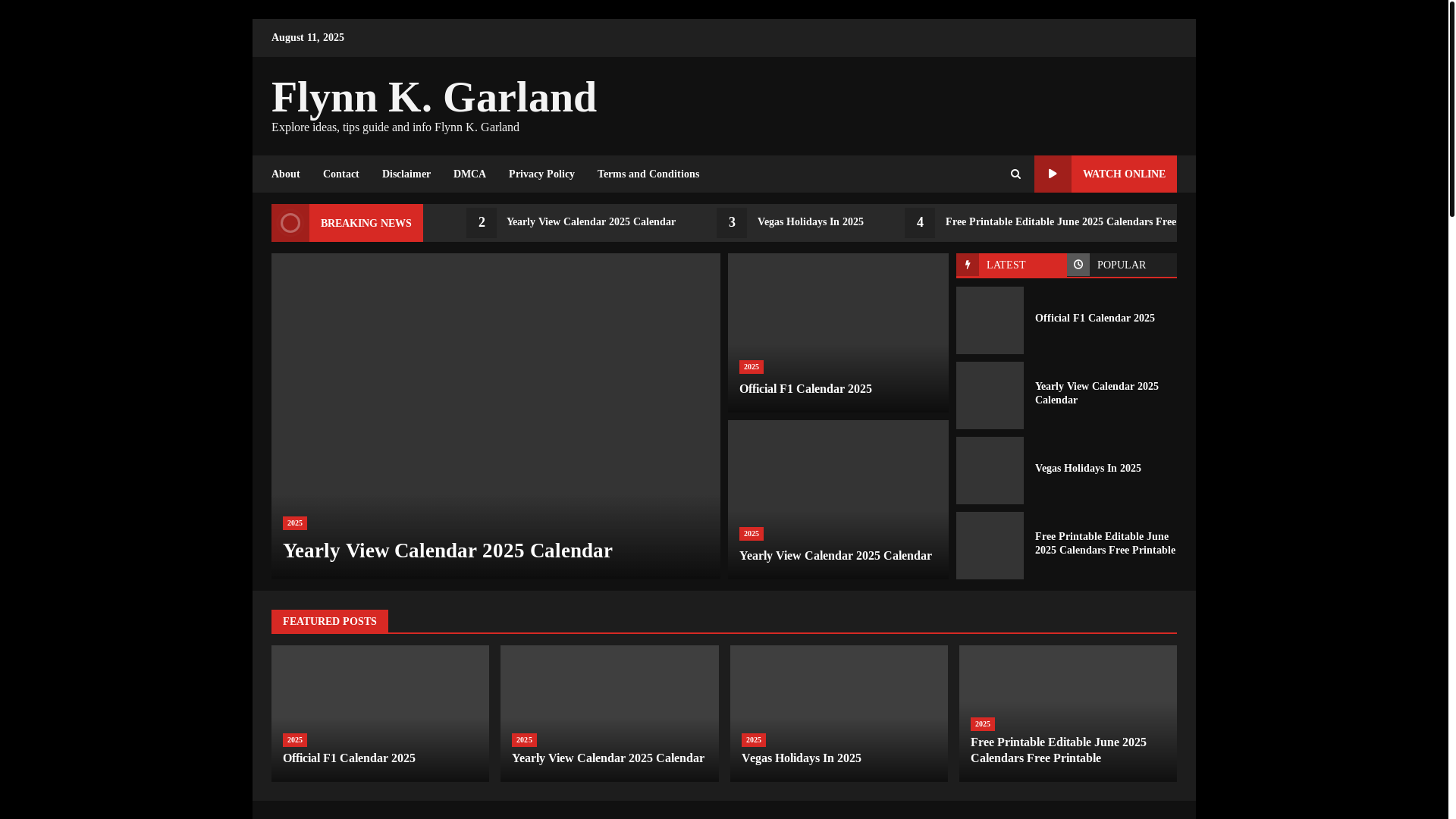
Task: Click the Breaking News circle icon
Action: (x=290, y=223)
